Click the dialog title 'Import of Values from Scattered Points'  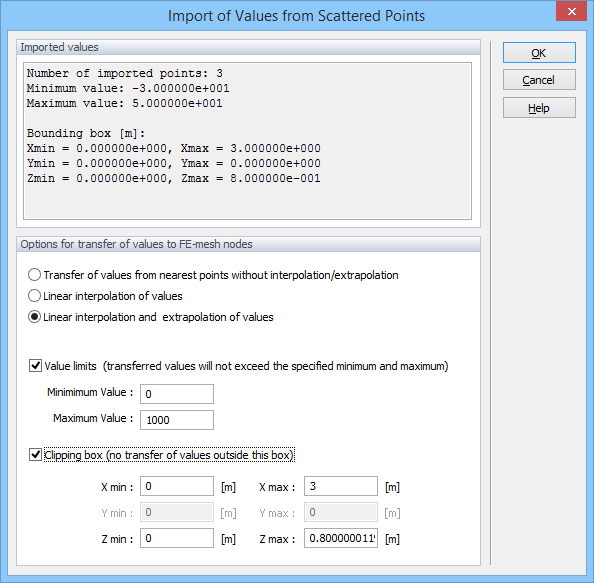[296, 16]
